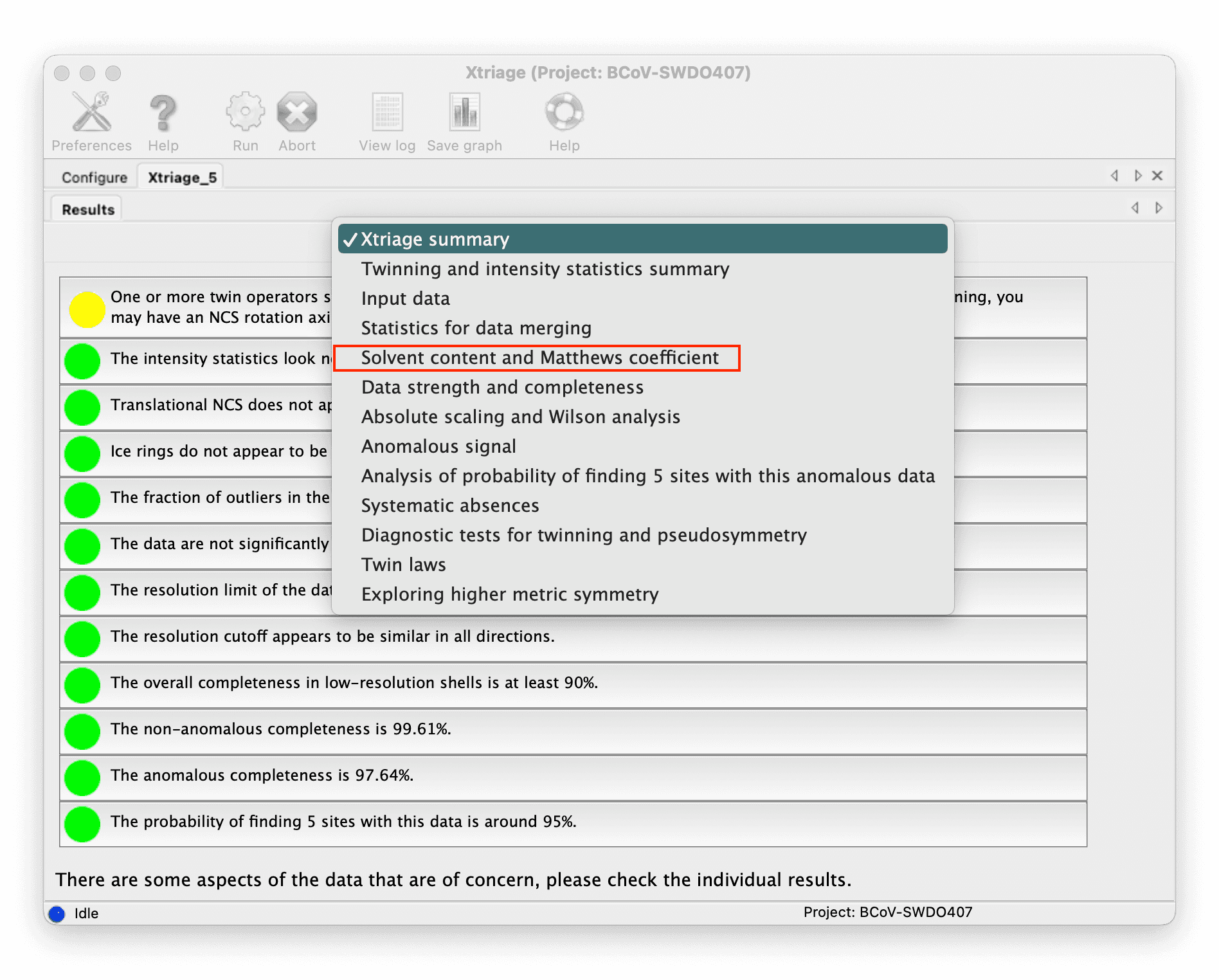Open the View log icon
Screen dimensions: 1219x980
coord(387,112)
